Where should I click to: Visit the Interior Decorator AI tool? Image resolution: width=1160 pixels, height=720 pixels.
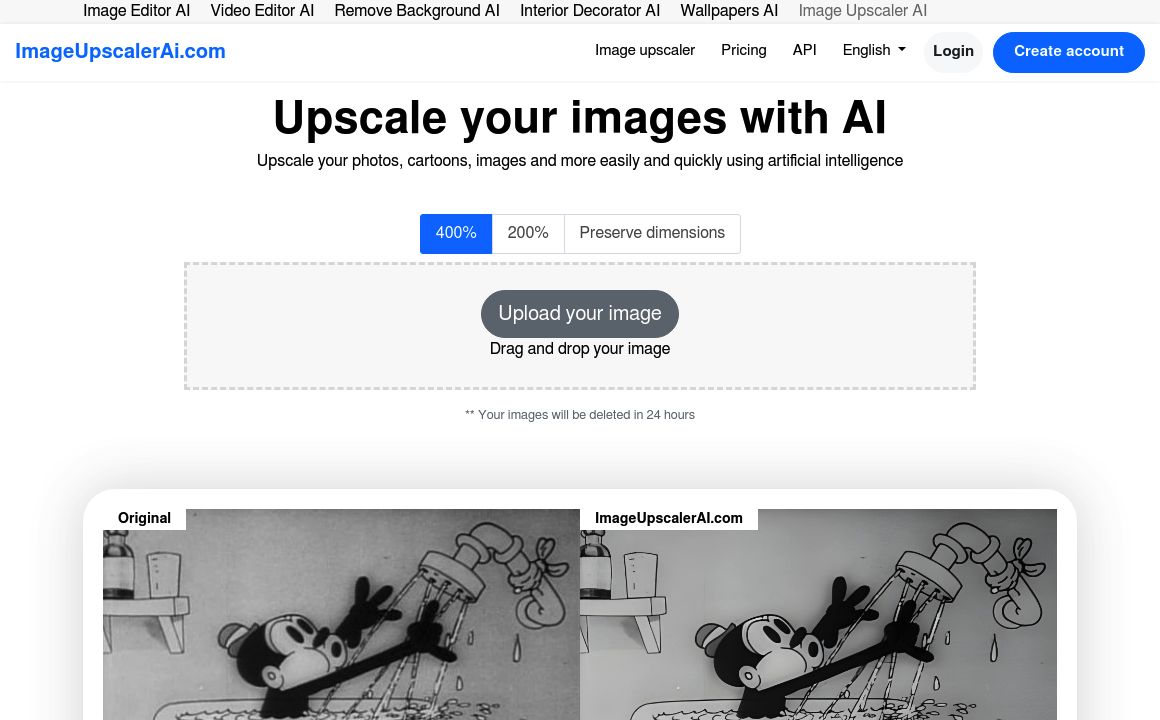[x=590, y=11]
